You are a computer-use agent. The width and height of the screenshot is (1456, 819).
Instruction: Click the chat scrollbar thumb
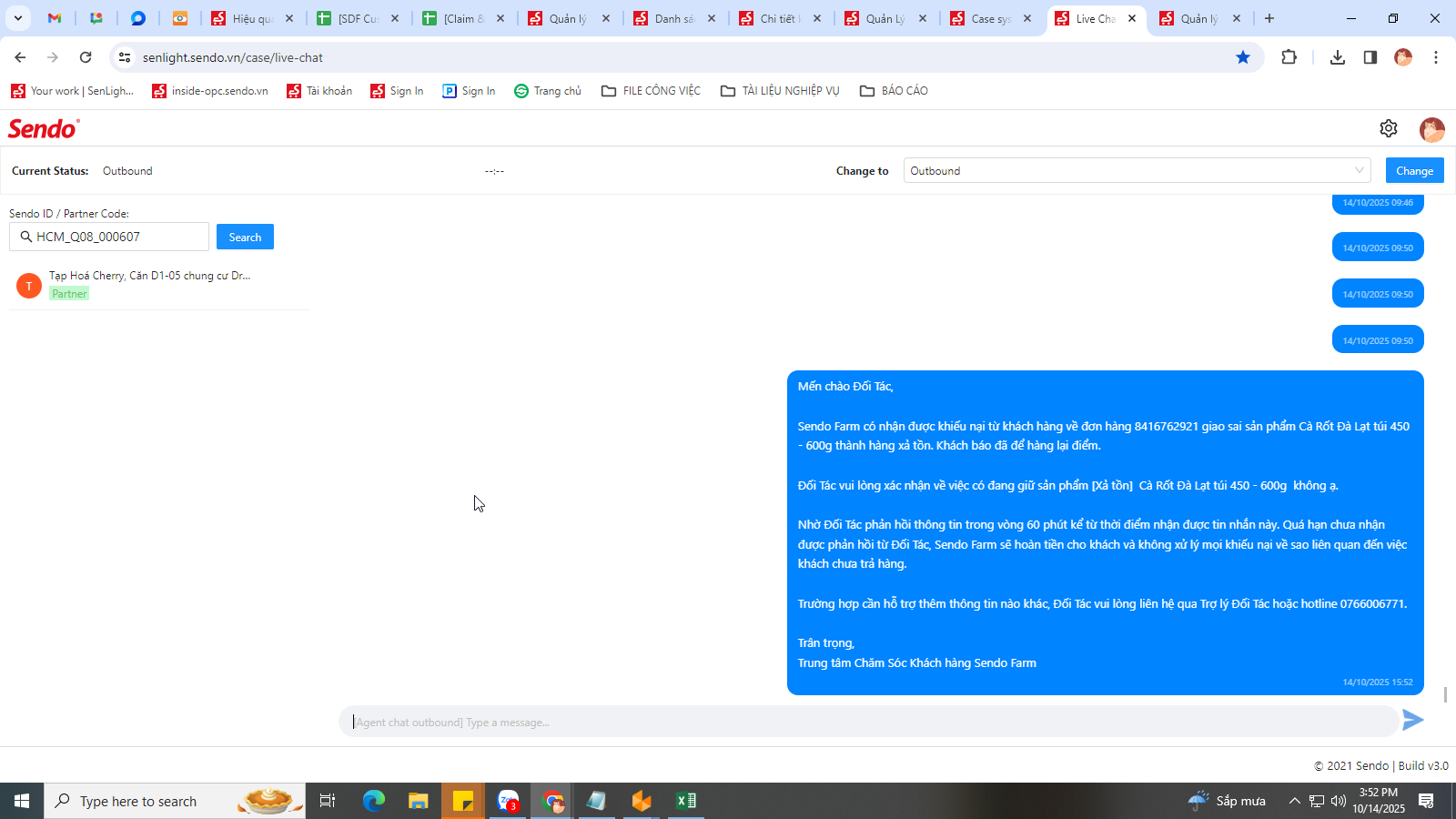(x=1445, y=694)
